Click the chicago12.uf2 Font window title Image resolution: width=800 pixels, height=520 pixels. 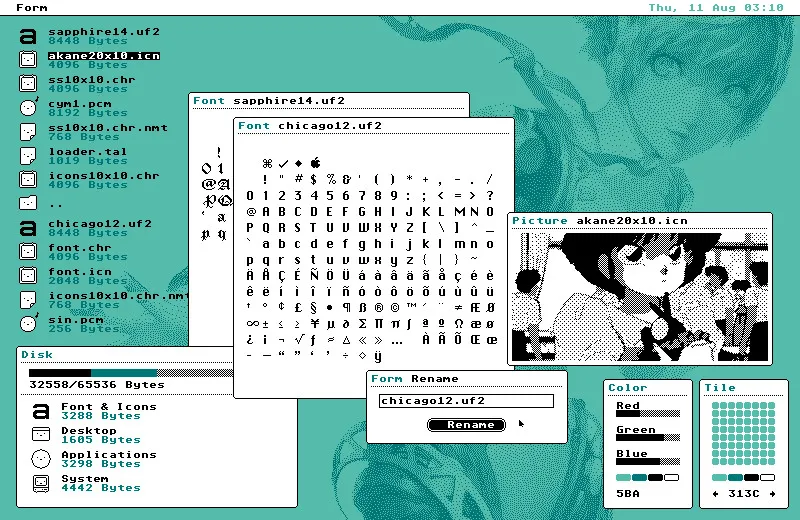310,126
